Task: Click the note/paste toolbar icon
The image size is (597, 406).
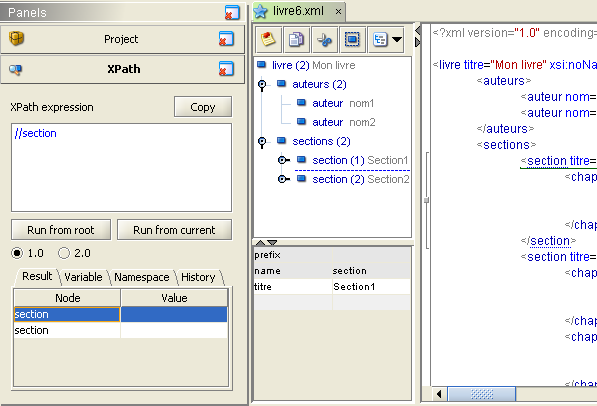Action: click(268, 40)
